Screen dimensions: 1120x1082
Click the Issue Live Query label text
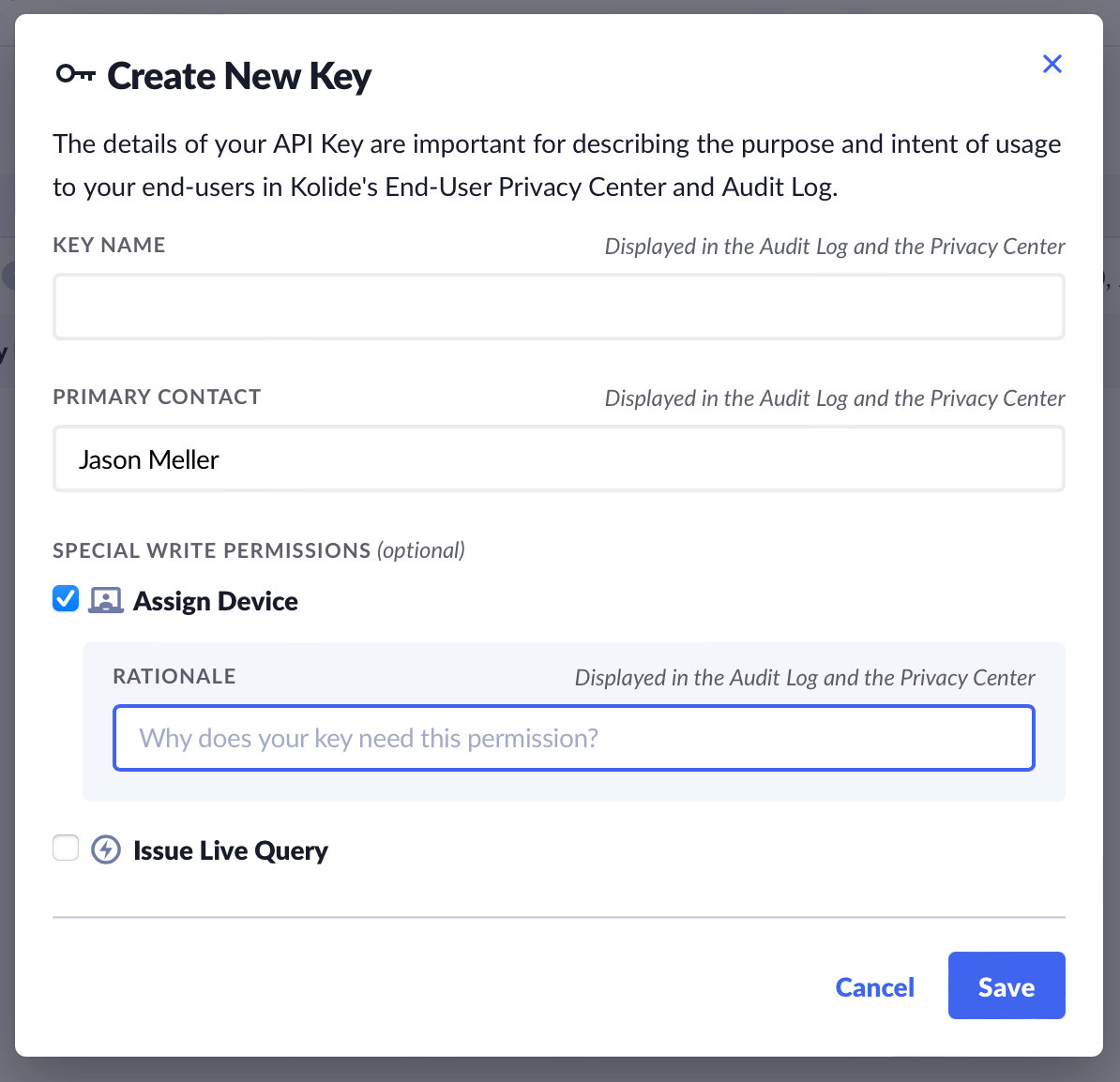[x=231, y=850]
